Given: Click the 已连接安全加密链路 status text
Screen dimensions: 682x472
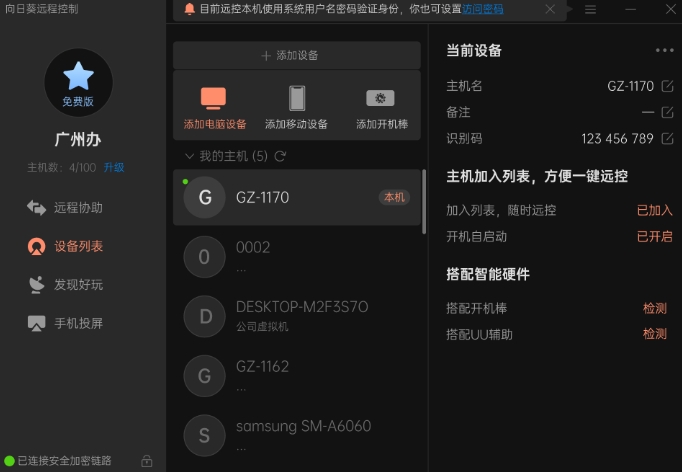Looking at the screenshot, I should (x=64, y=461).
